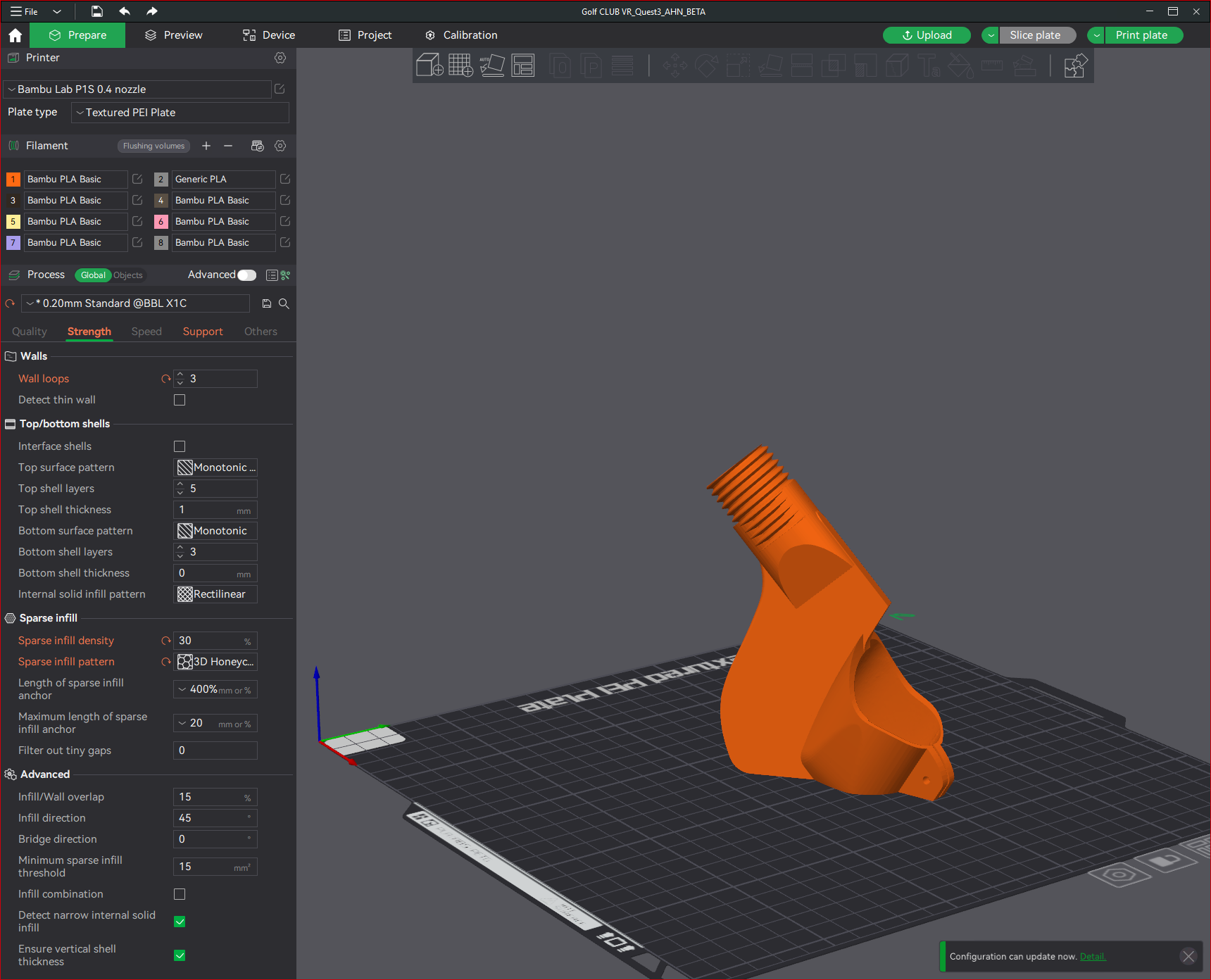The width and height of the screenshot is (1211, 980).
Task: Click the Arrange all objects icon
Action: [523, 65]
